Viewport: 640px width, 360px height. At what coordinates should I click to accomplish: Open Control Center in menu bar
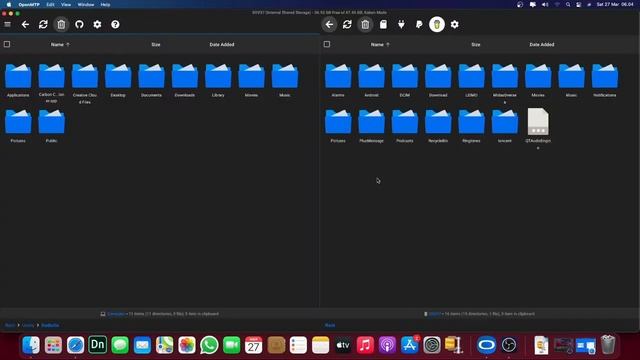coord(579,4)
